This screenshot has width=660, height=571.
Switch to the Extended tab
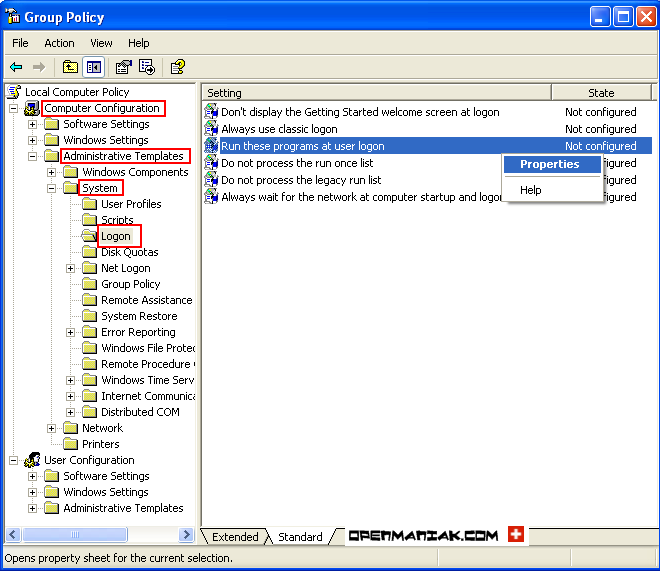point(235,537)
